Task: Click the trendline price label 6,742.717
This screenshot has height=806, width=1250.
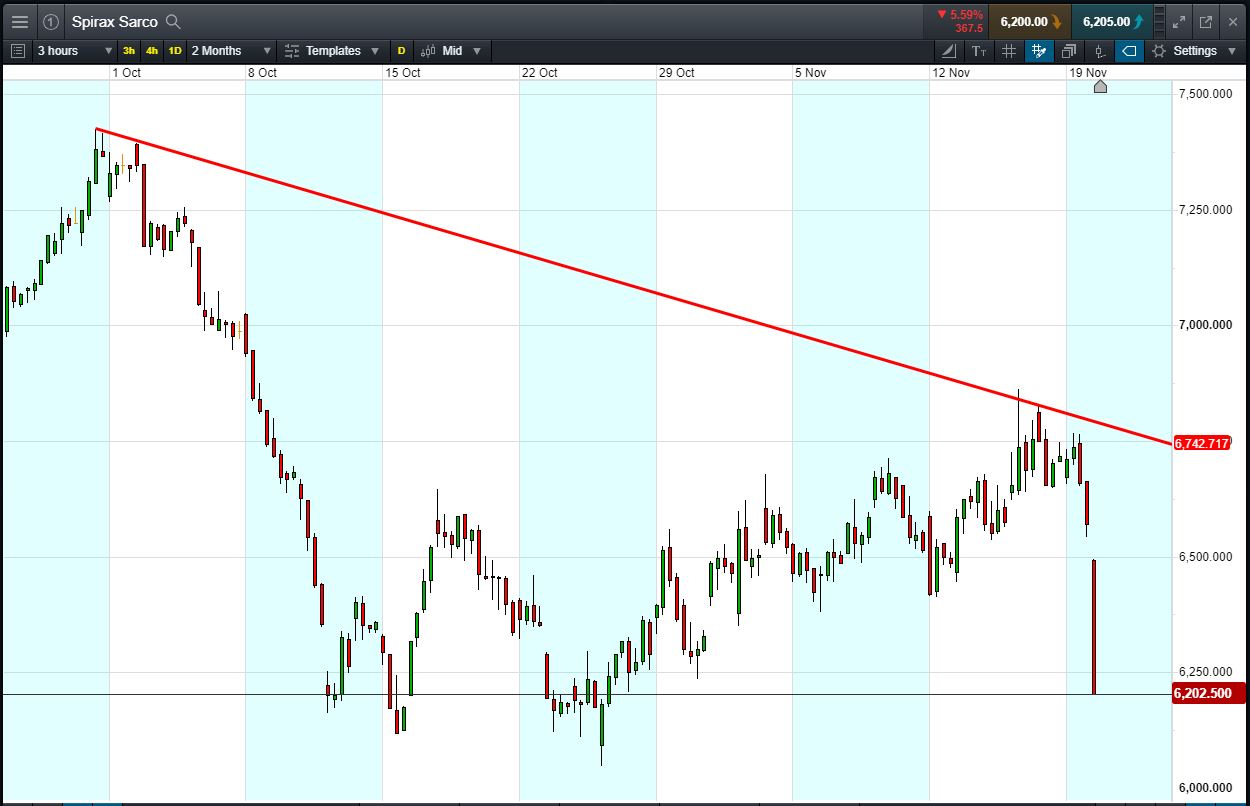Action: (1202, 443)
